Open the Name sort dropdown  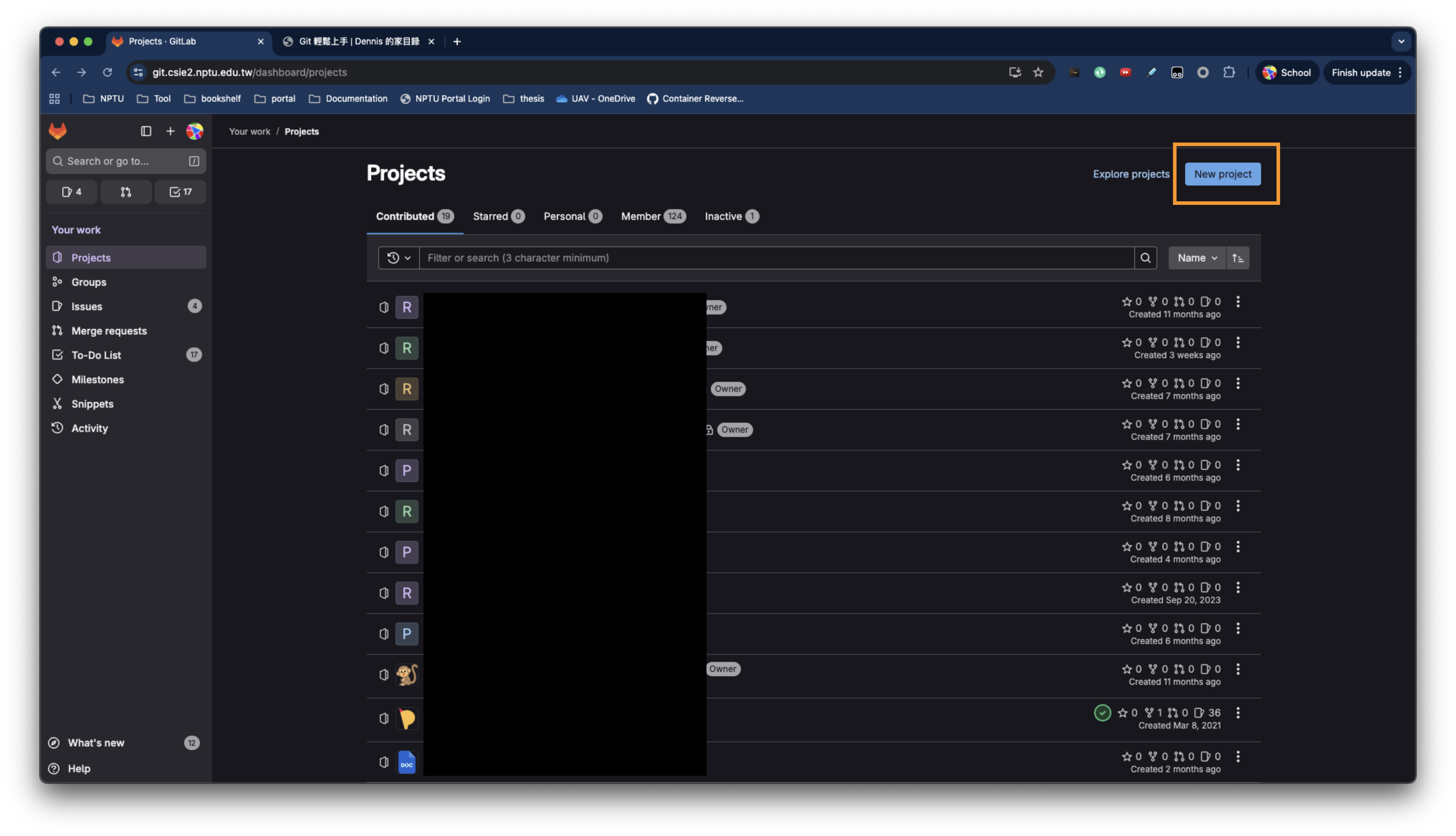pos(1197,258)
